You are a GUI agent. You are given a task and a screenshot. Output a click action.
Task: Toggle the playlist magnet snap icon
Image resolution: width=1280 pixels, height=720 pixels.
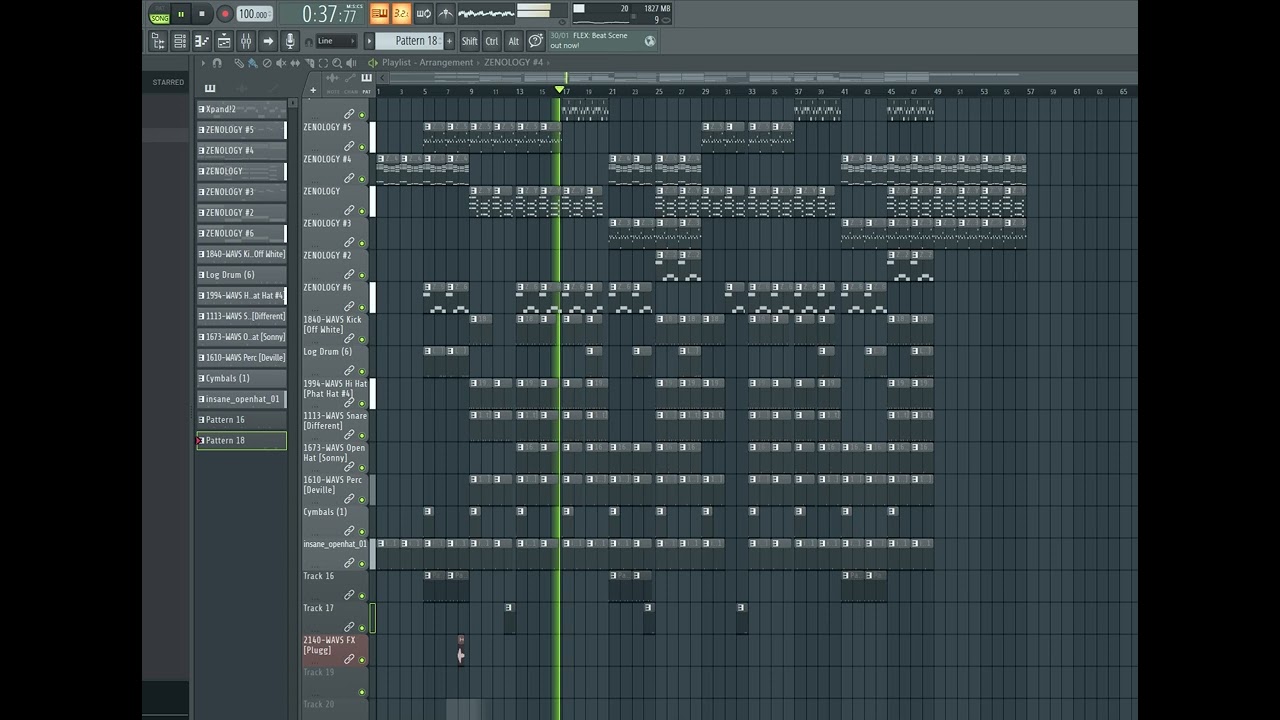[x=217, y=63]
